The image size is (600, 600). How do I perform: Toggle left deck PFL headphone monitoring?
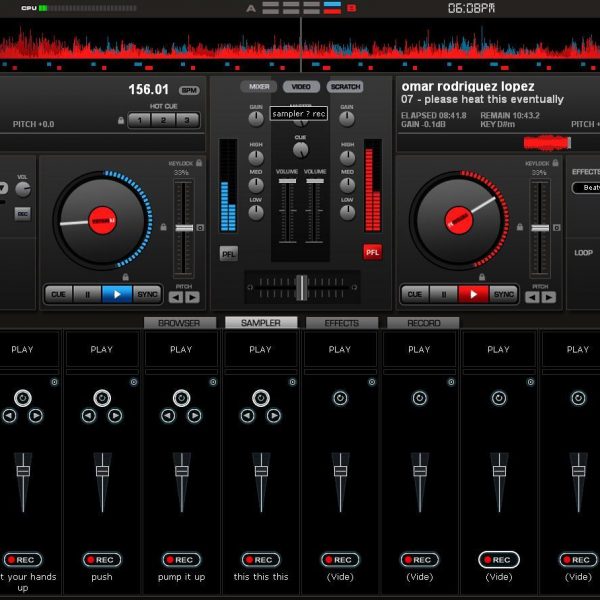[229, 254]
